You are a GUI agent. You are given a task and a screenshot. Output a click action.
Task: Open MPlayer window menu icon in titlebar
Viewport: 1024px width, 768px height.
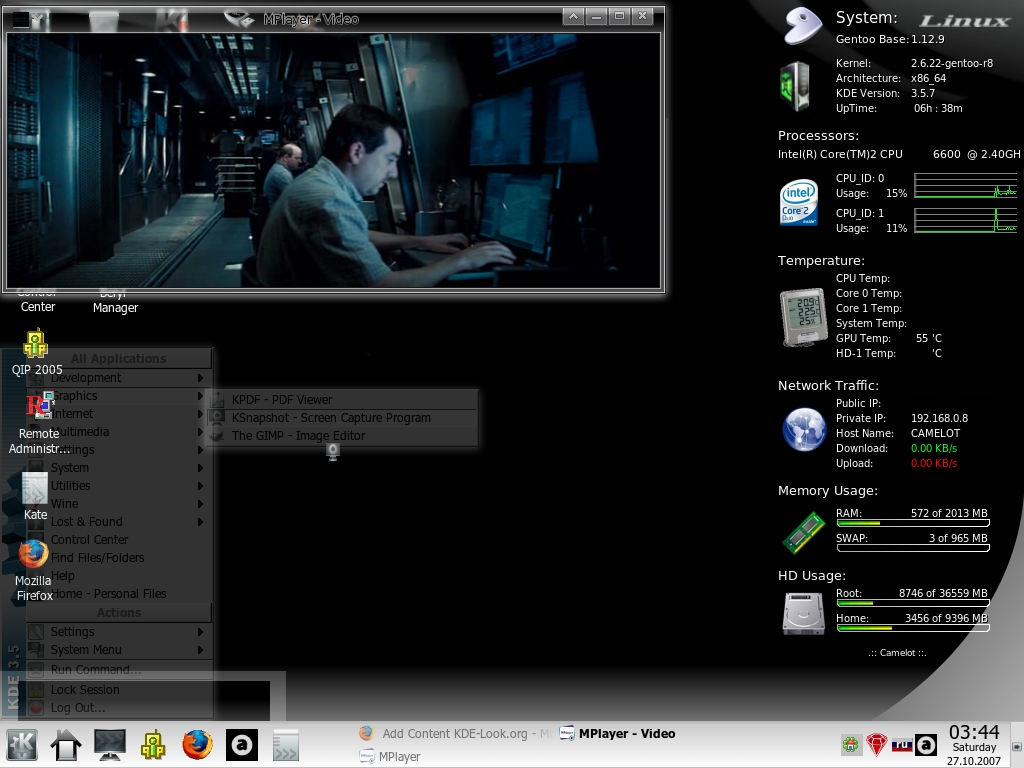tap(21, 20)
